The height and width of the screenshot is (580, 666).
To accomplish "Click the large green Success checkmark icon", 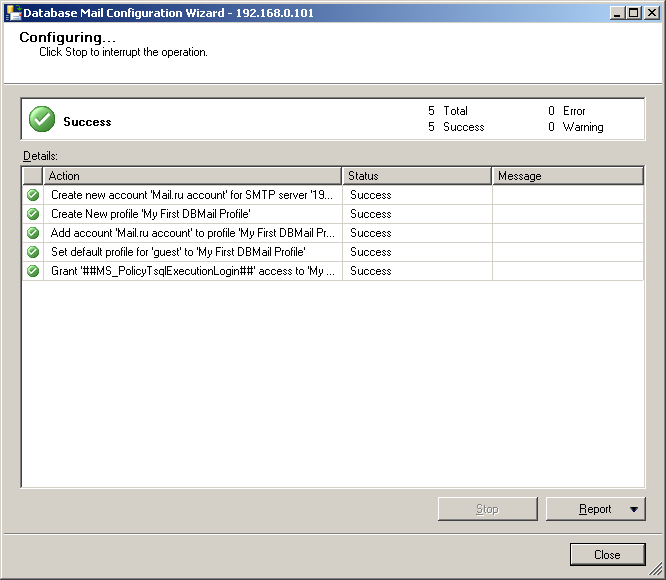I will 42,119.
